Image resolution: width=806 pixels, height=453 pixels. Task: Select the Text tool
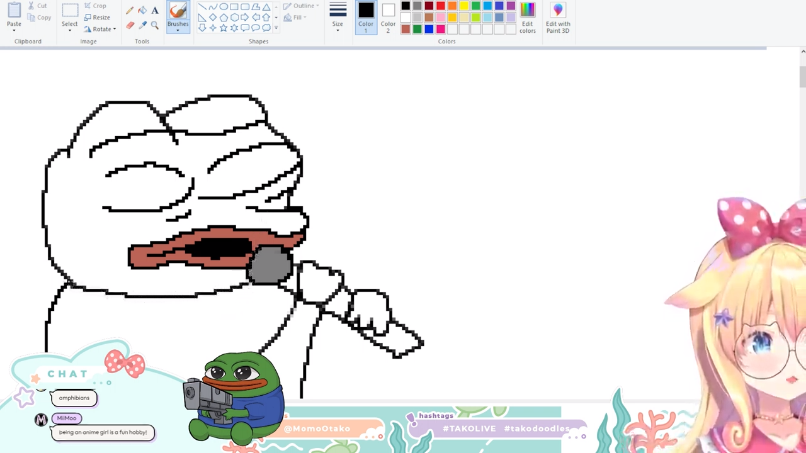(155, 10)
